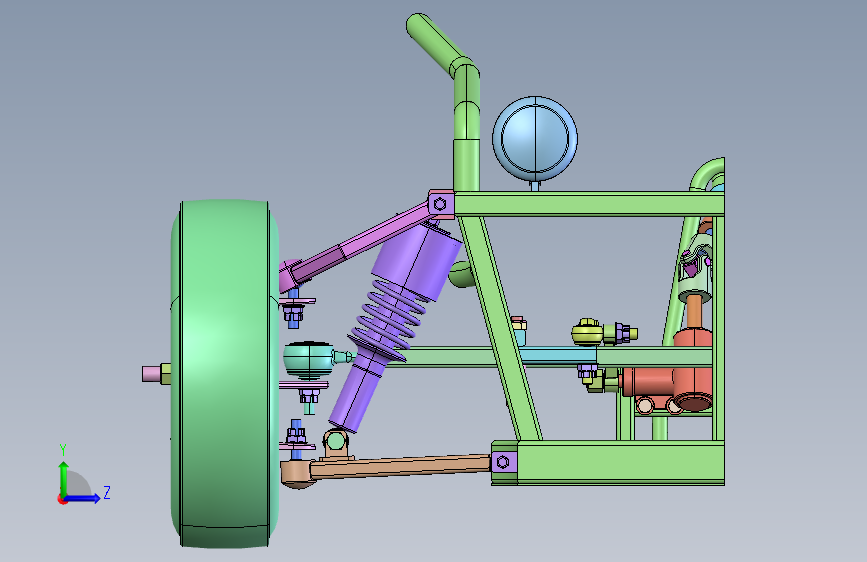This screenshot has height=562, width=867.
Task: Select the angled green roll bar tube
Action: 436,43
